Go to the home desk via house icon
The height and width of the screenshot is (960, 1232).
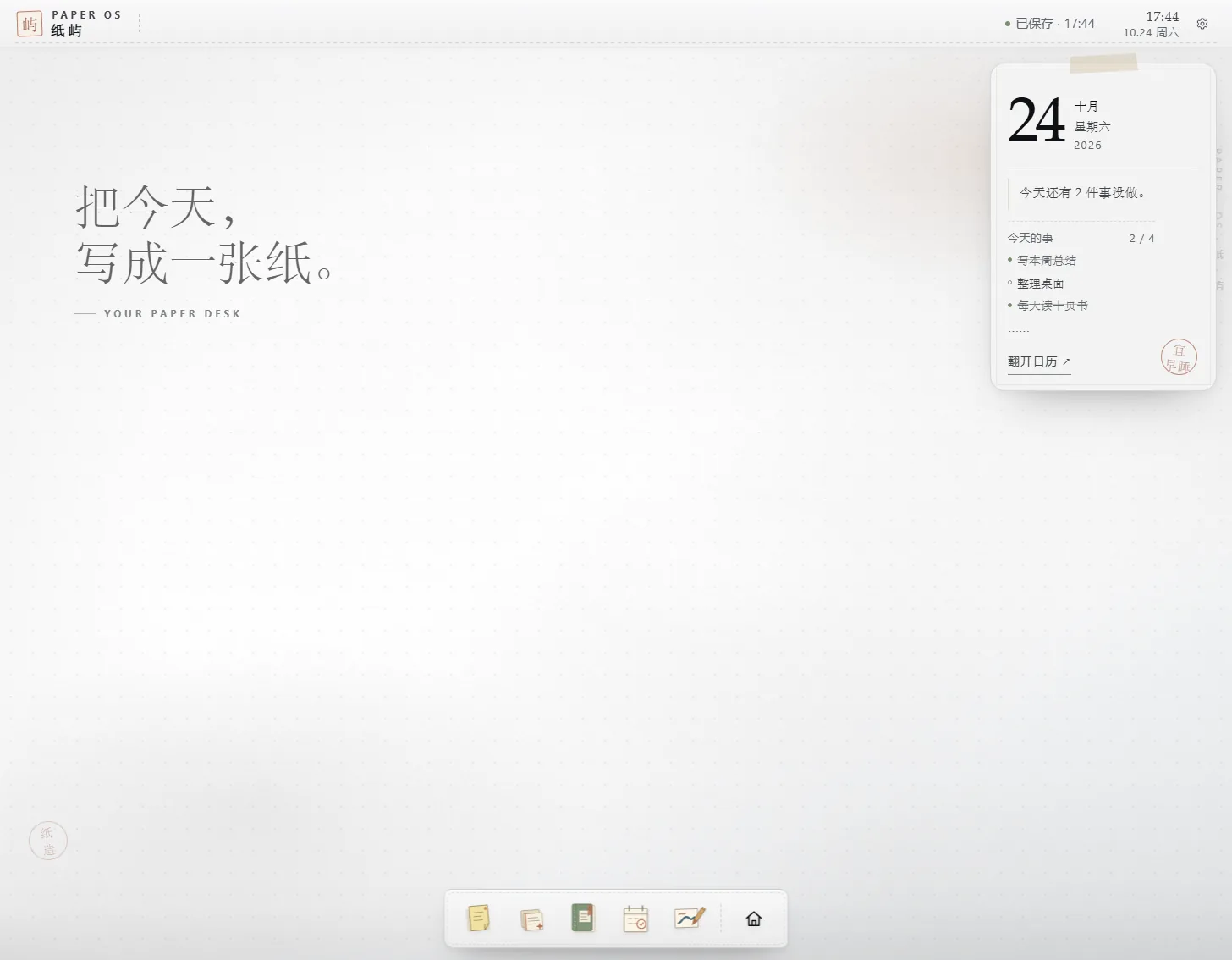(x=754, y=919)
